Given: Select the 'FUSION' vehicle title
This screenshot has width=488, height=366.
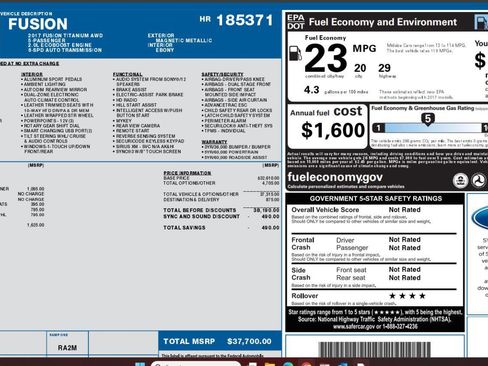Looking at the screenshot, I should [x=38, y=24].
